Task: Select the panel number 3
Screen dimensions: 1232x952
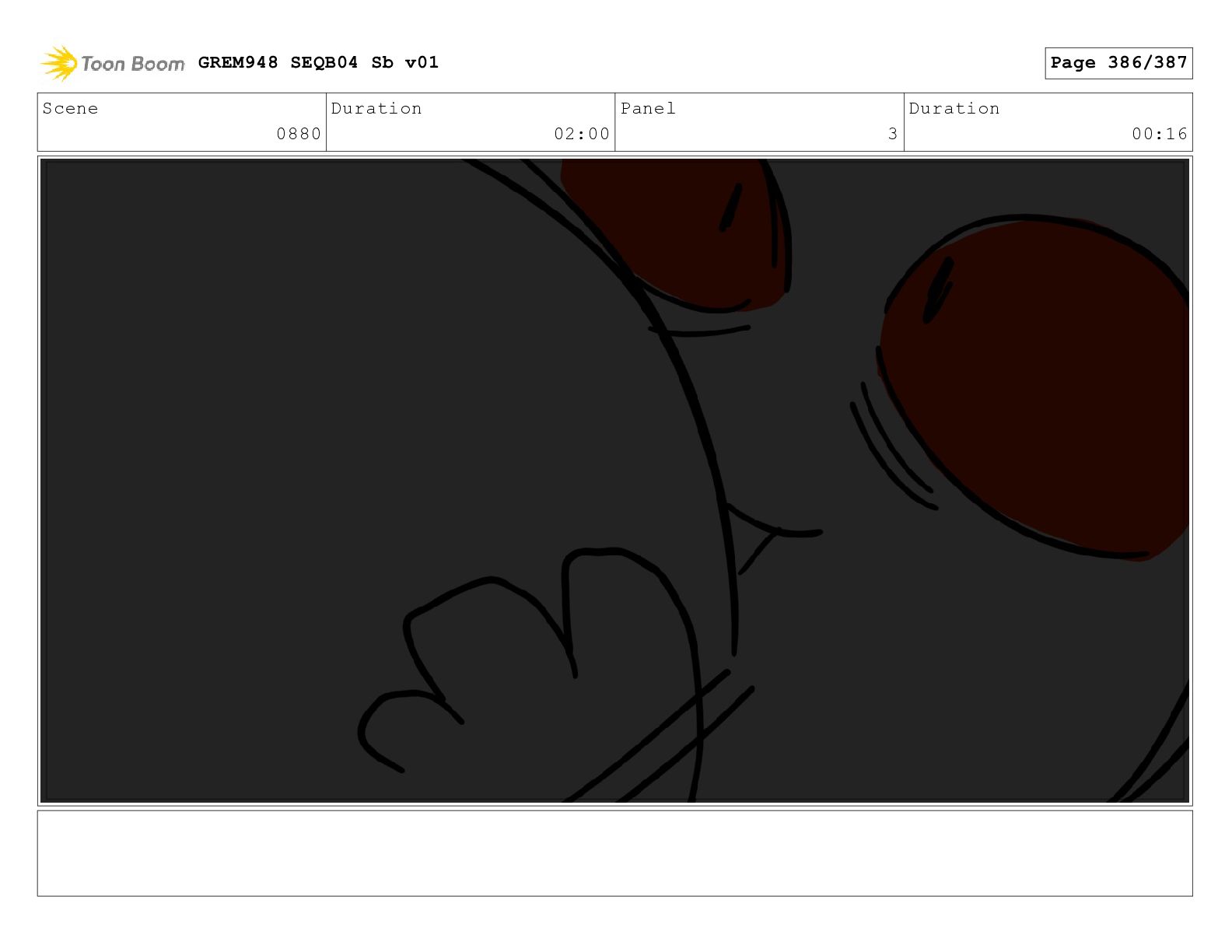Action: [x=893, y=134]
